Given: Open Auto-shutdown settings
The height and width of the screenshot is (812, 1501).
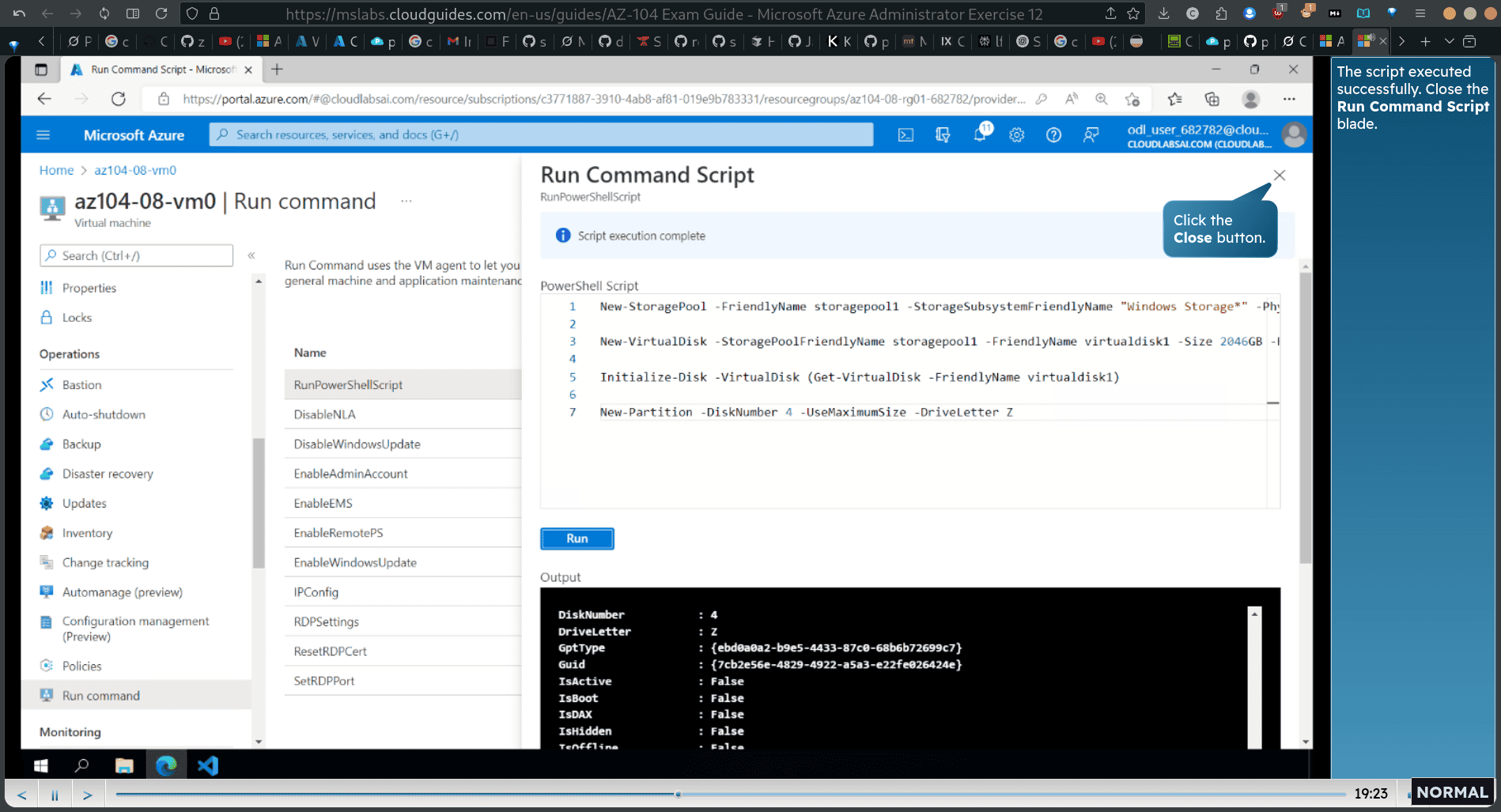Looking at the screenshot, I should point(104,414).
